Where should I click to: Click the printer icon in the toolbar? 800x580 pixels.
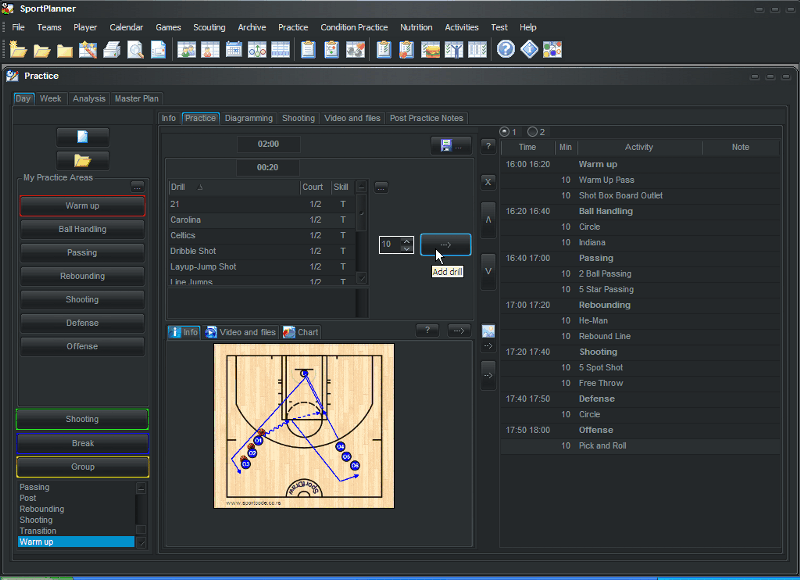(x=111, y=50)
